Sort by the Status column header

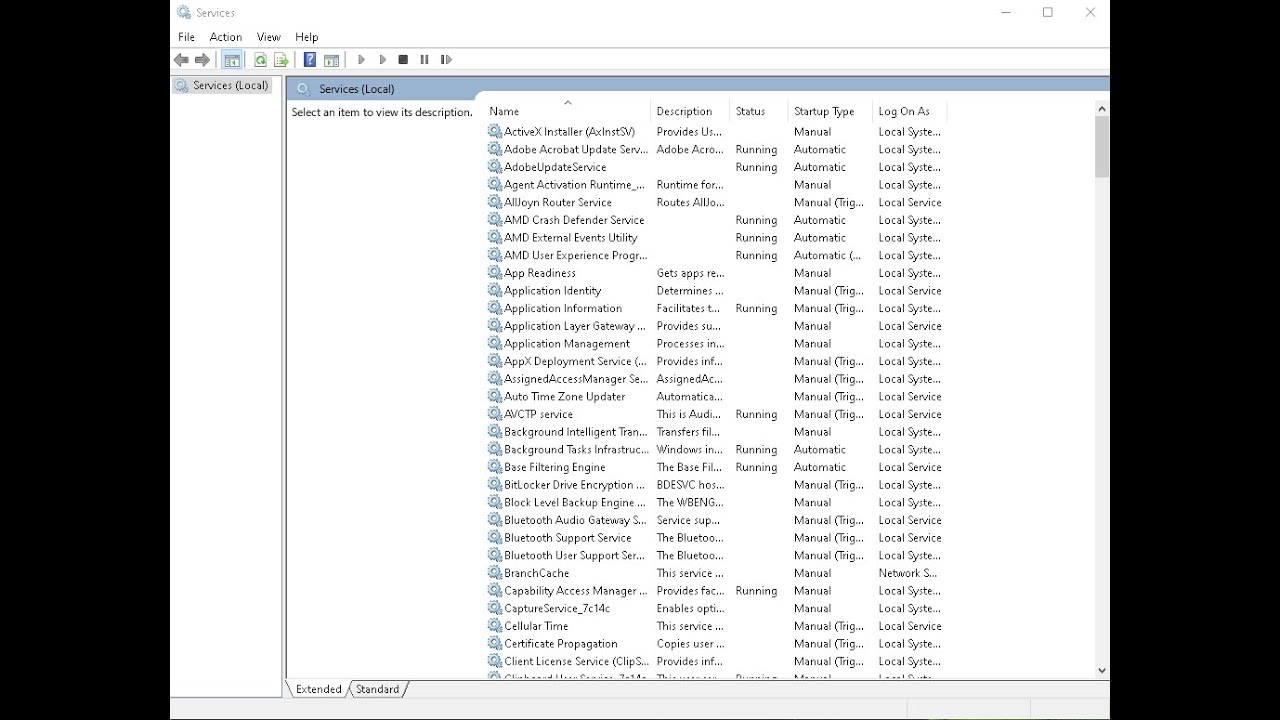tap(759, 111)
